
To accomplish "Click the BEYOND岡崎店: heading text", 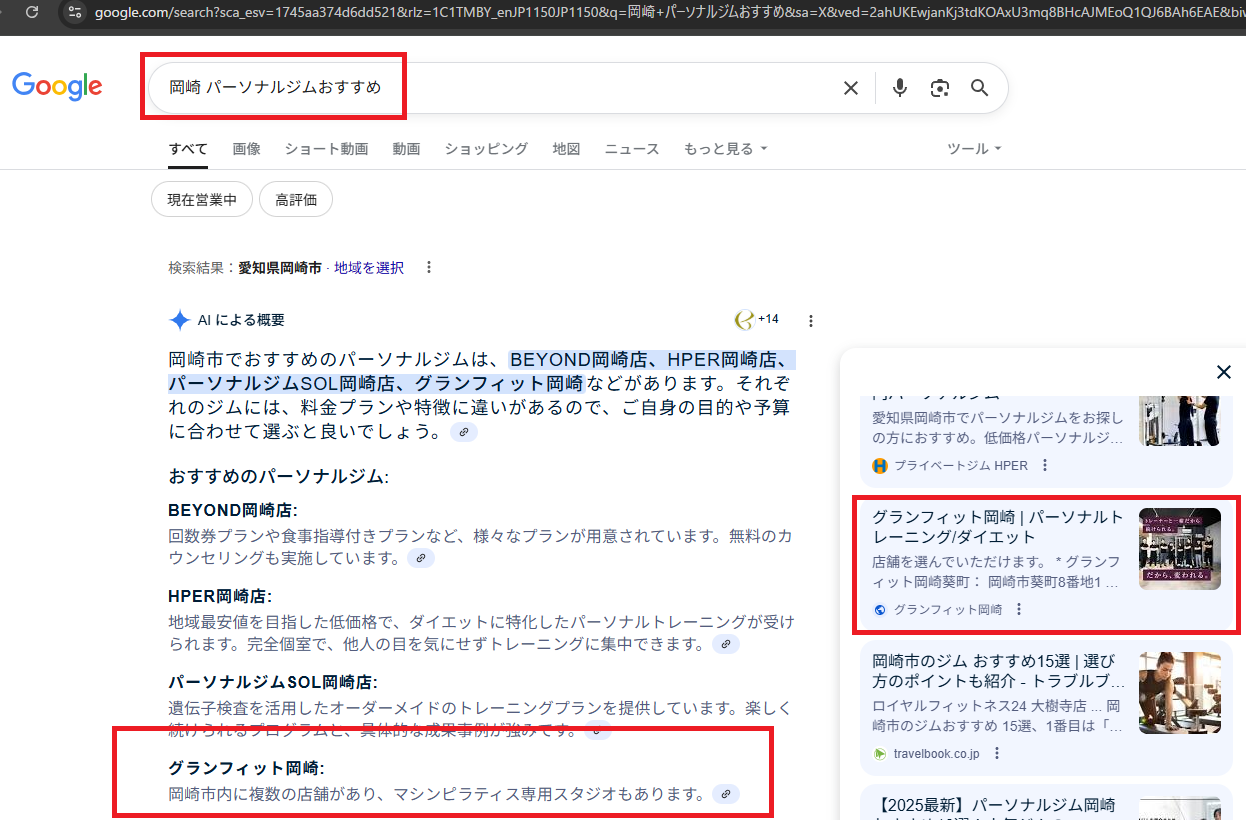I will (x=233, y=510).
